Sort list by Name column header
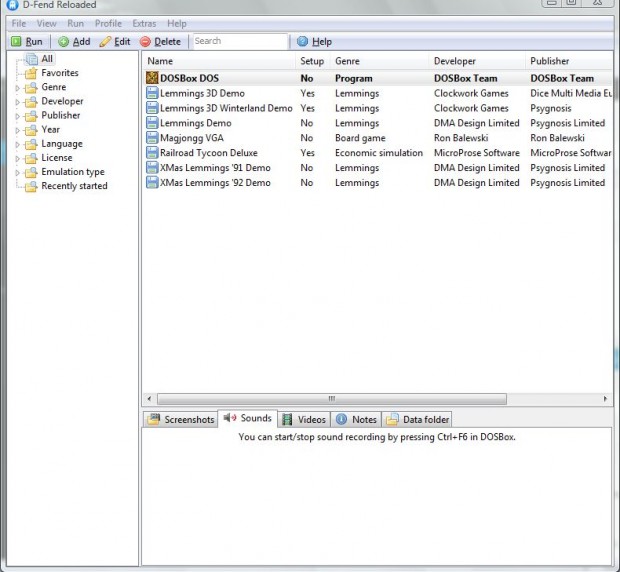 tap(219, 61)
